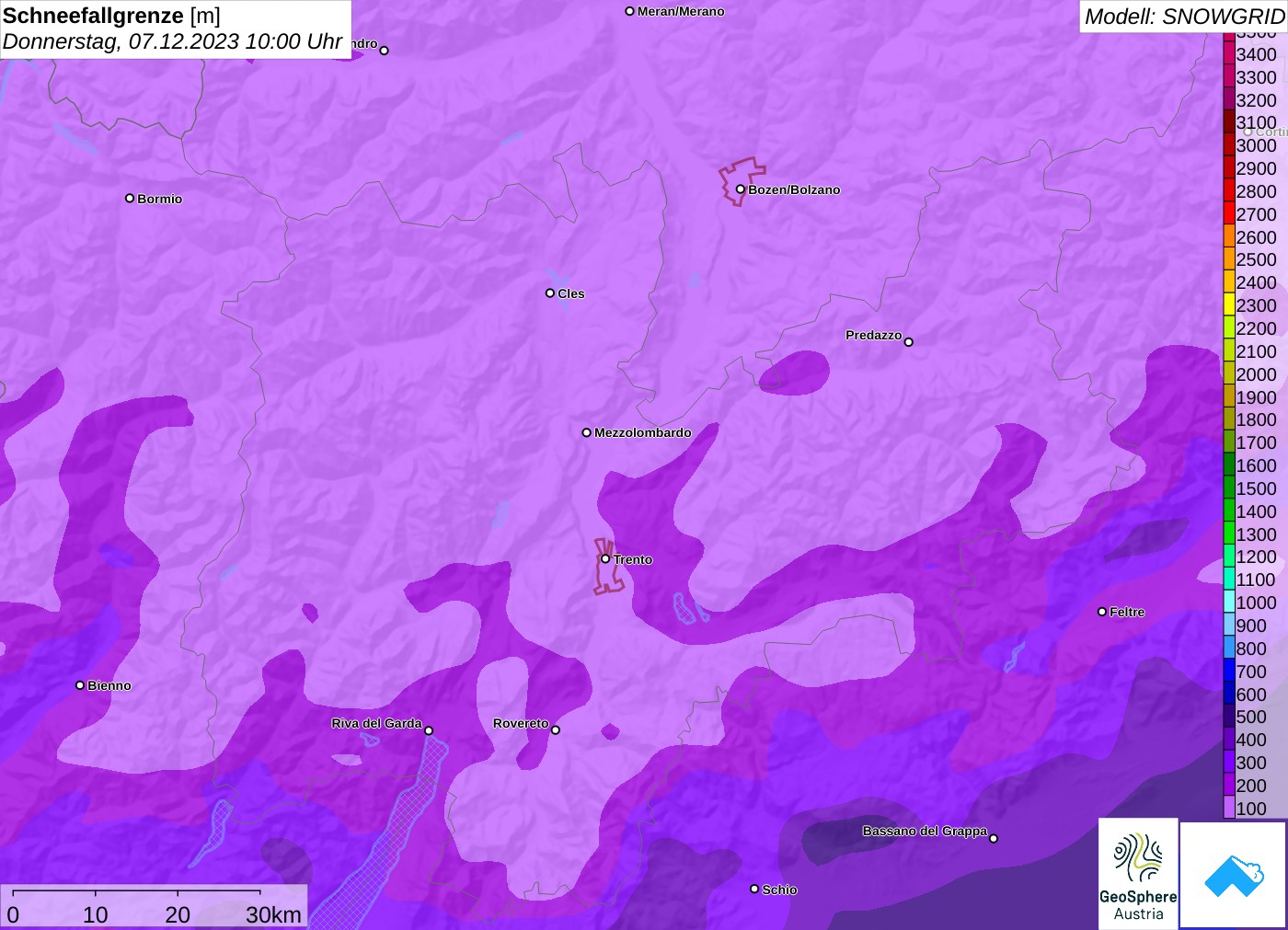Click the 30km scale bar label

pos(273,914)
